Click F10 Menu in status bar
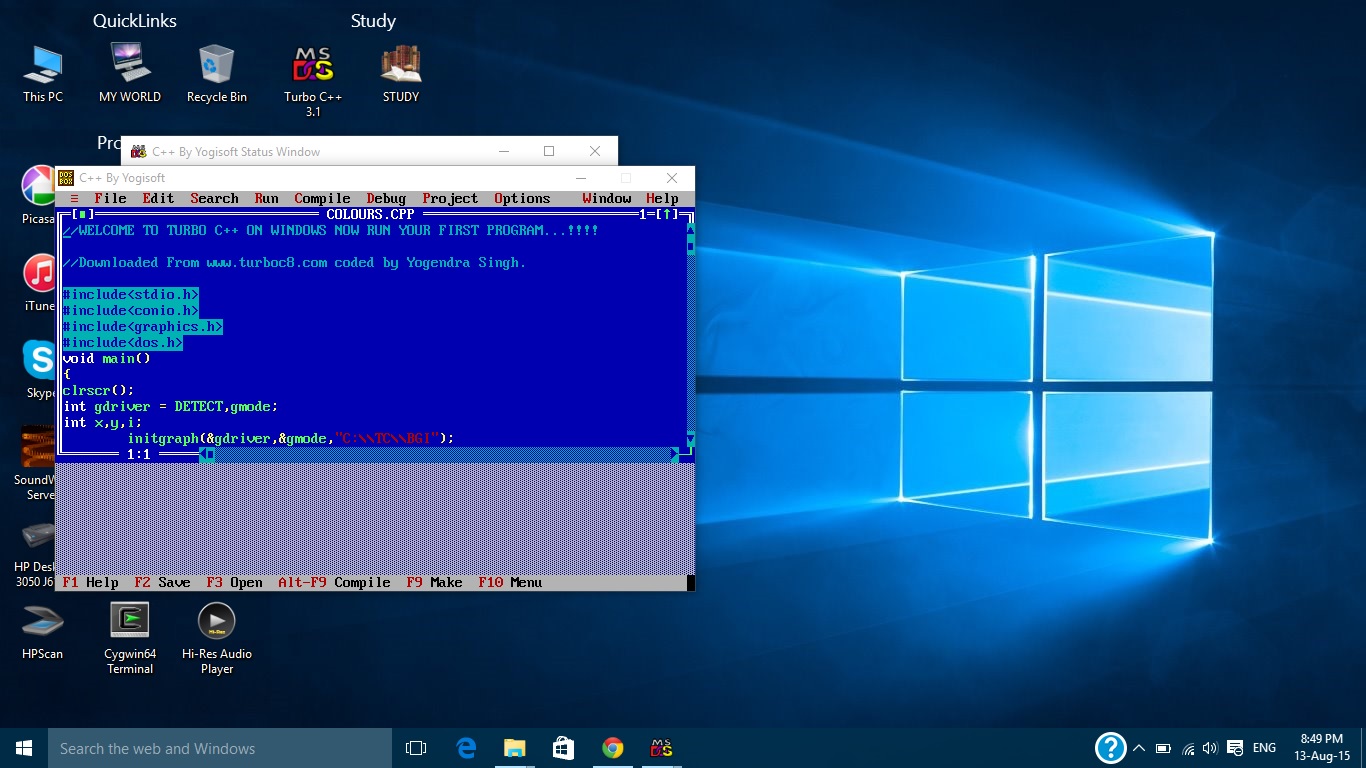Viewport: 1366px width, 768px height. click(510, 582)
